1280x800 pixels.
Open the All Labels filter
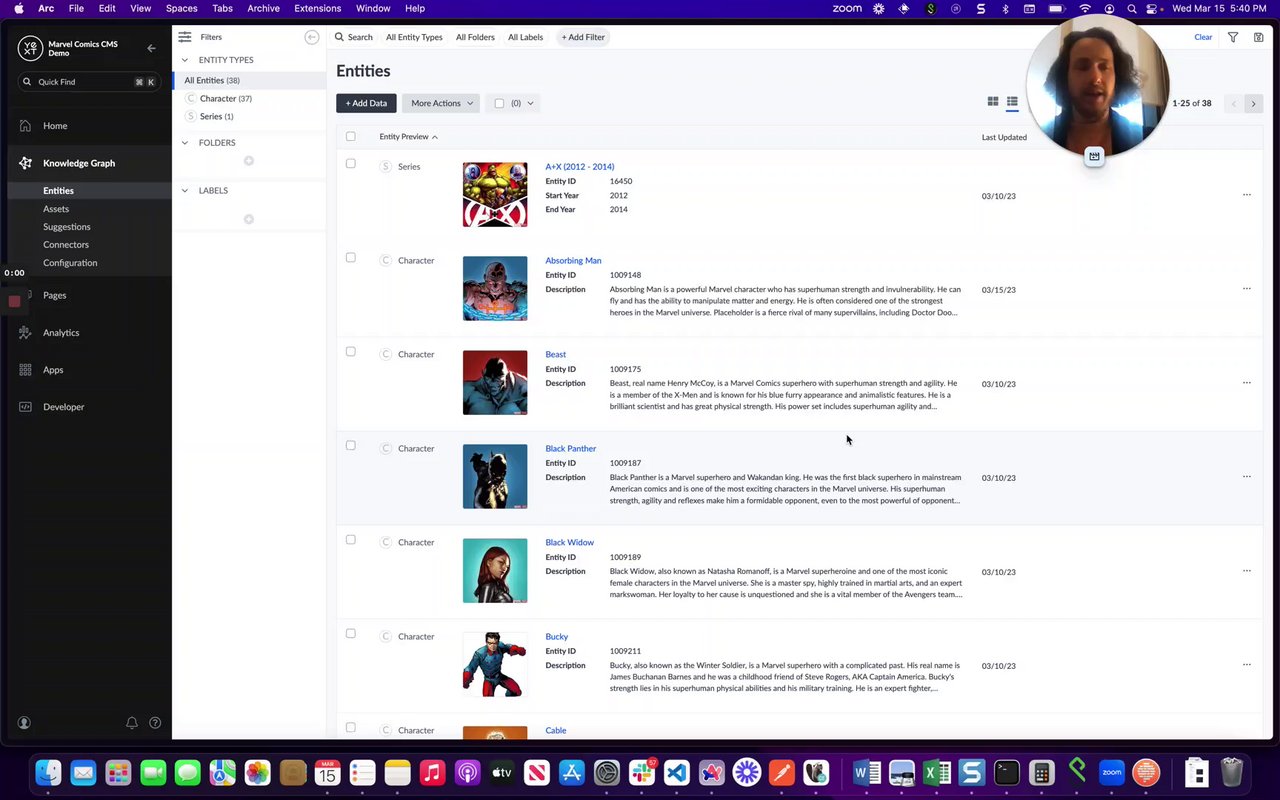coord(525,37)
